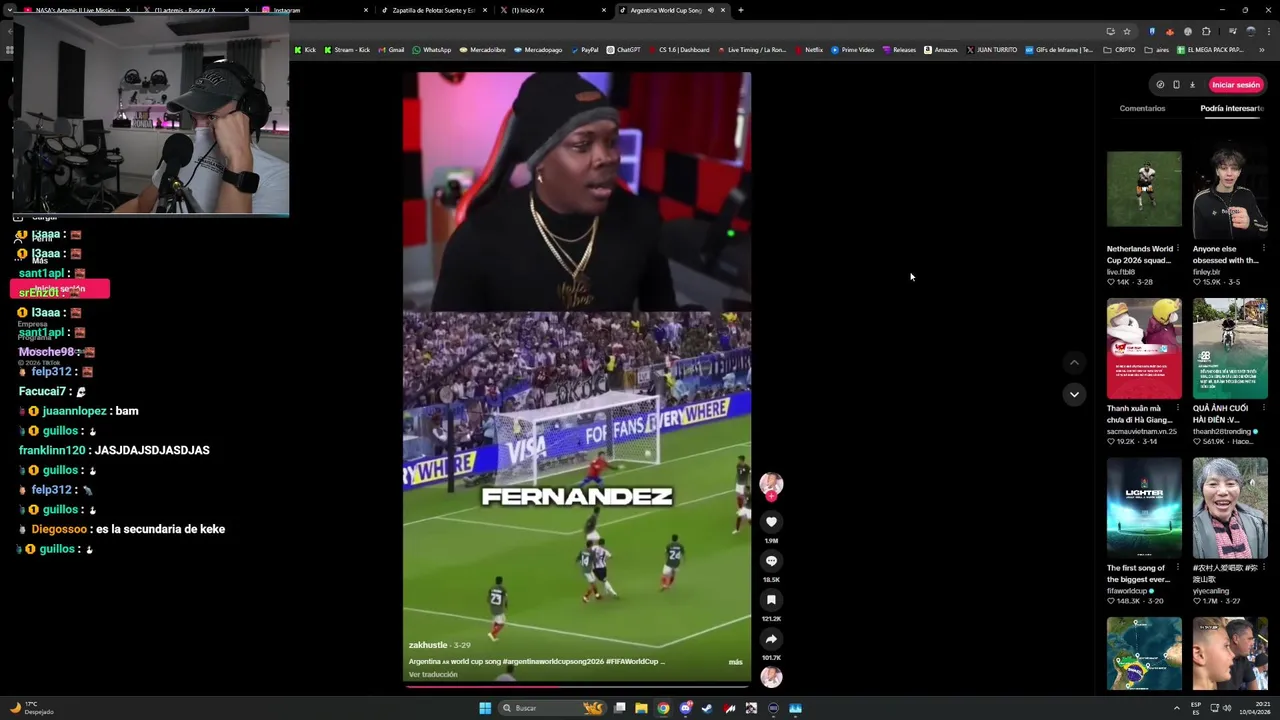This screenshot has width=1280, height=720.
Task: Open Discord from the taskbar
Action: [685, 708]
